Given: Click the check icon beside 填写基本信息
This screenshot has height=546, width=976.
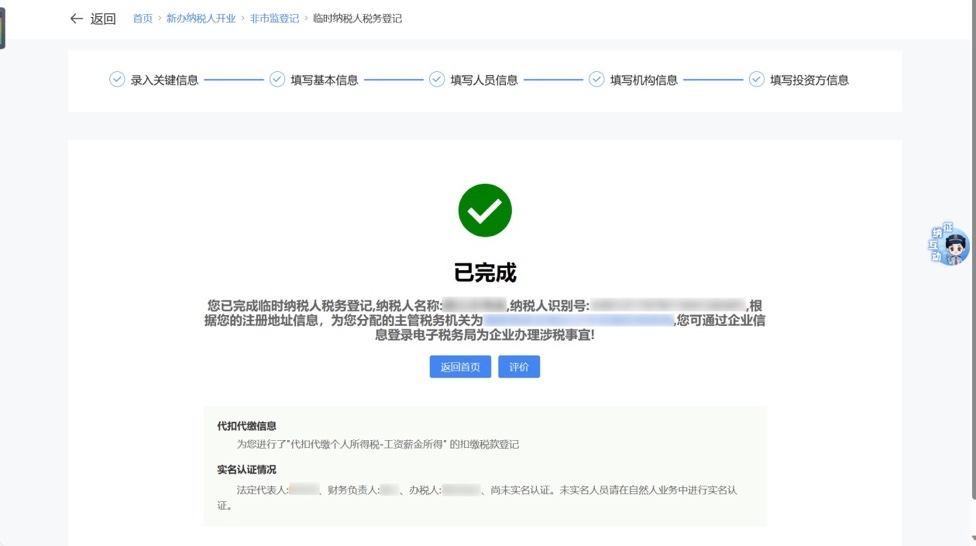Looking at the screenshot, I should (x=277, y=80).
